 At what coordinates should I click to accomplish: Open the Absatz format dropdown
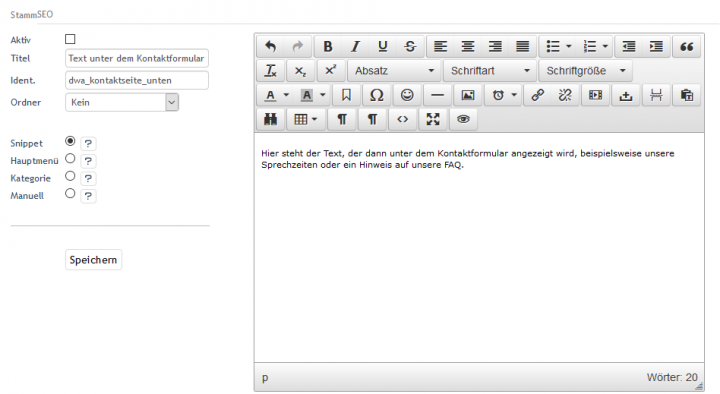[394, 71]
